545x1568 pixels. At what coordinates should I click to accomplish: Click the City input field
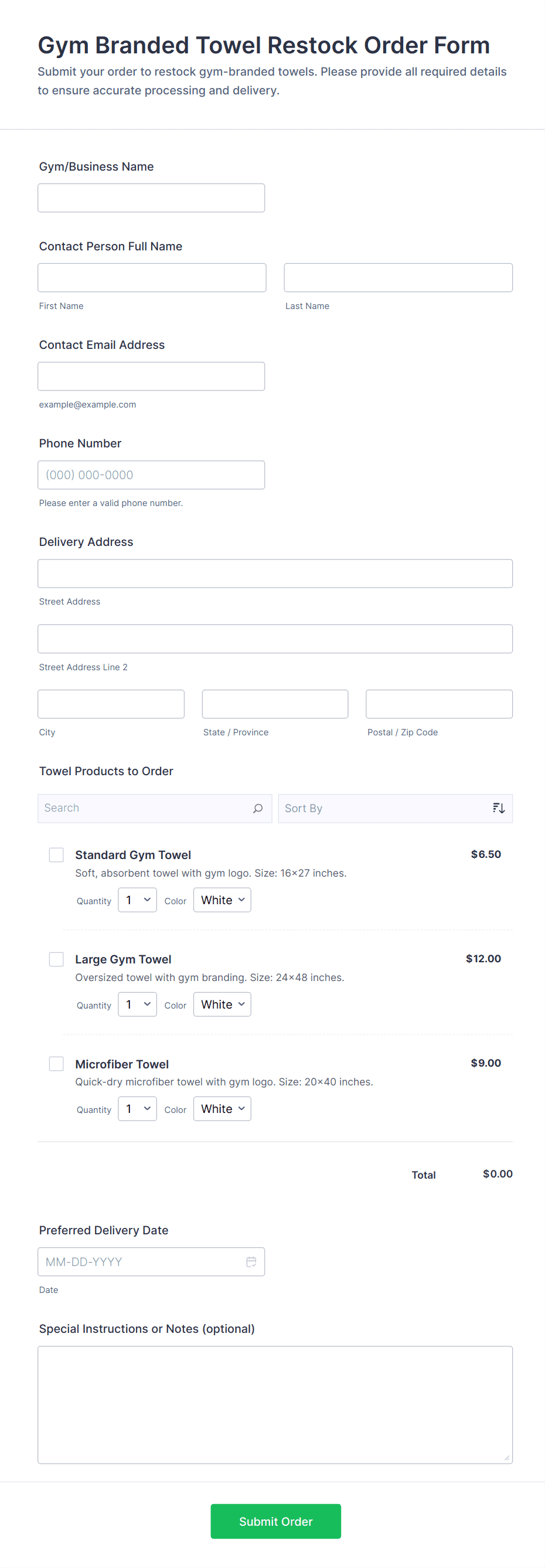tap(111, 704)
